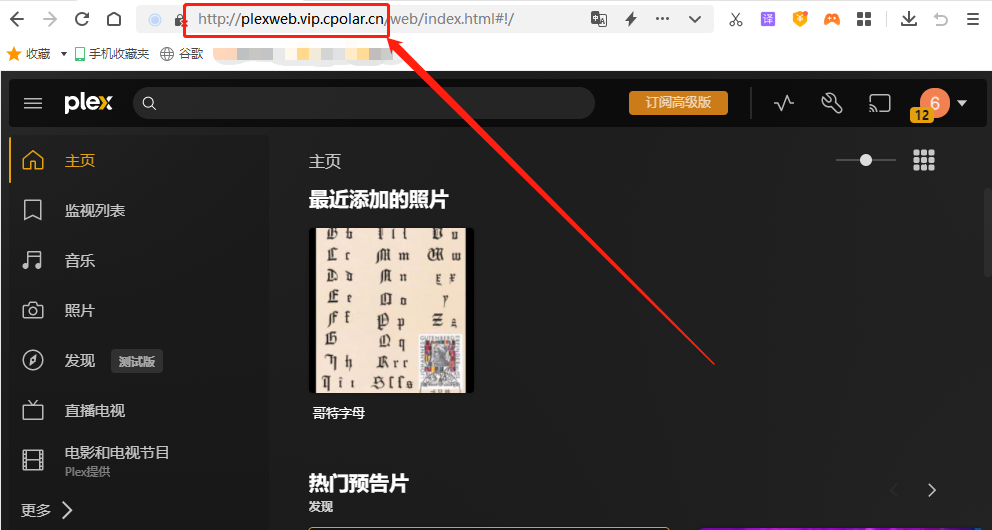Expand the 收藏 bookmarks dropdown arrow
Screen dimensions: 992x530
click(x=63, y=54)
